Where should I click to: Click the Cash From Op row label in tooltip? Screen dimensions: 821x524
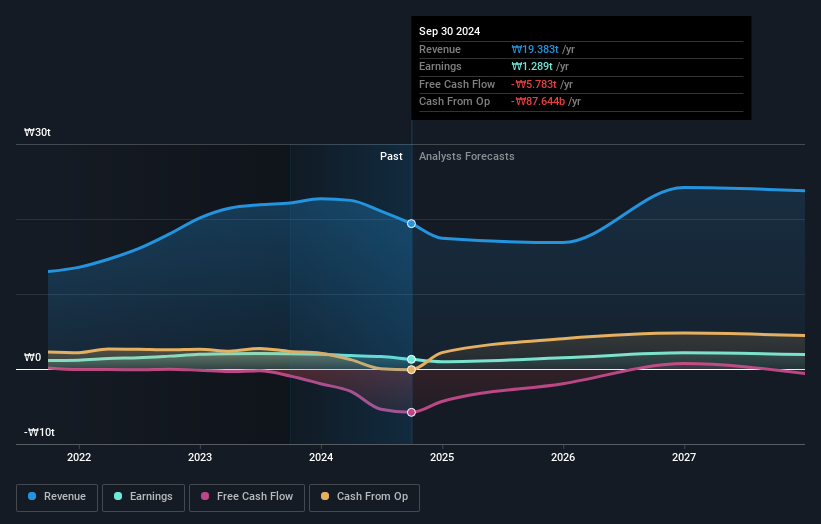point(454,102)
